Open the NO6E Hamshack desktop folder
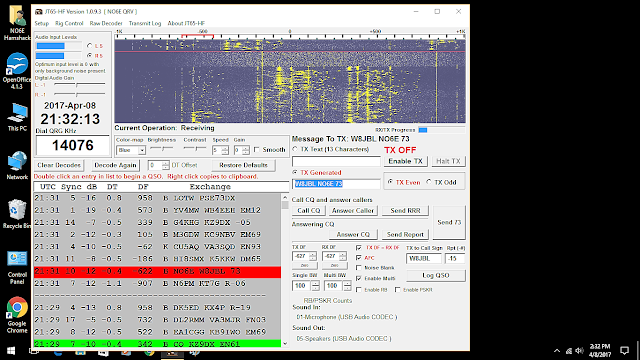The image size is (640, 360). [17, 23]
